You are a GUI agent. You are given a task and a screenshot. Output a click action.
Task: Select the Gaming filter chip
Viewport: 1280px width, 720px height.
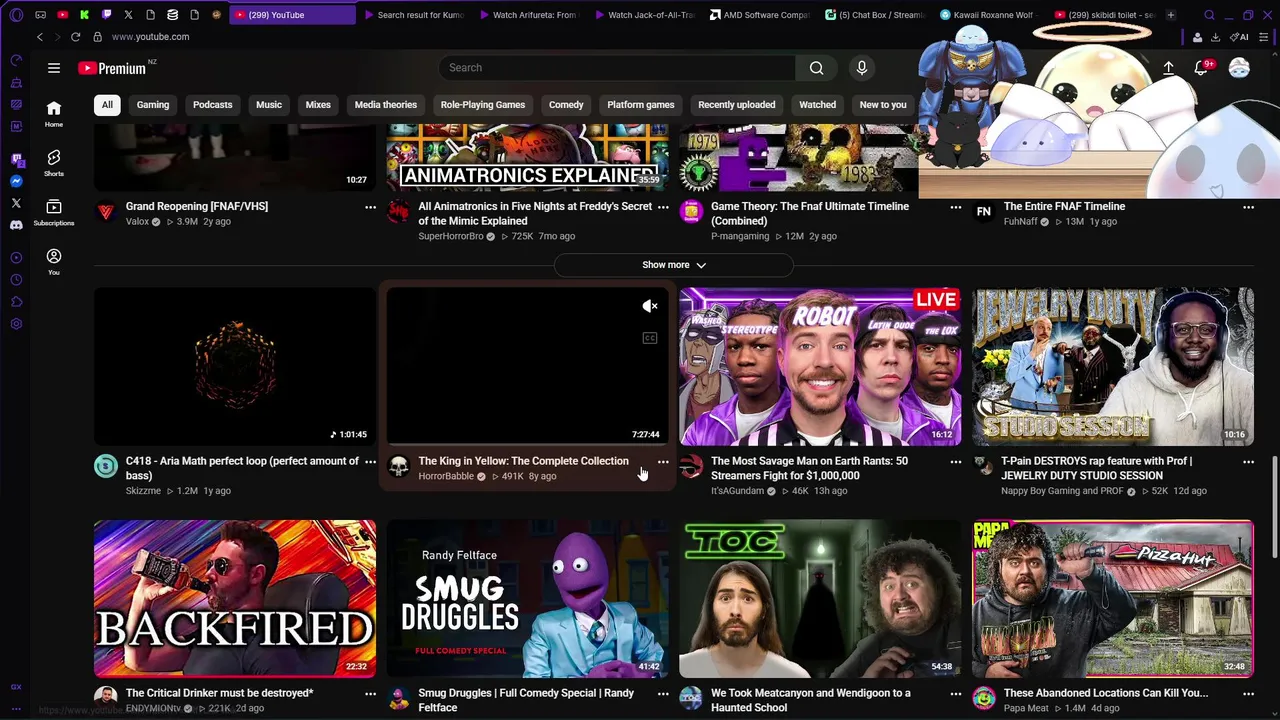153,105
